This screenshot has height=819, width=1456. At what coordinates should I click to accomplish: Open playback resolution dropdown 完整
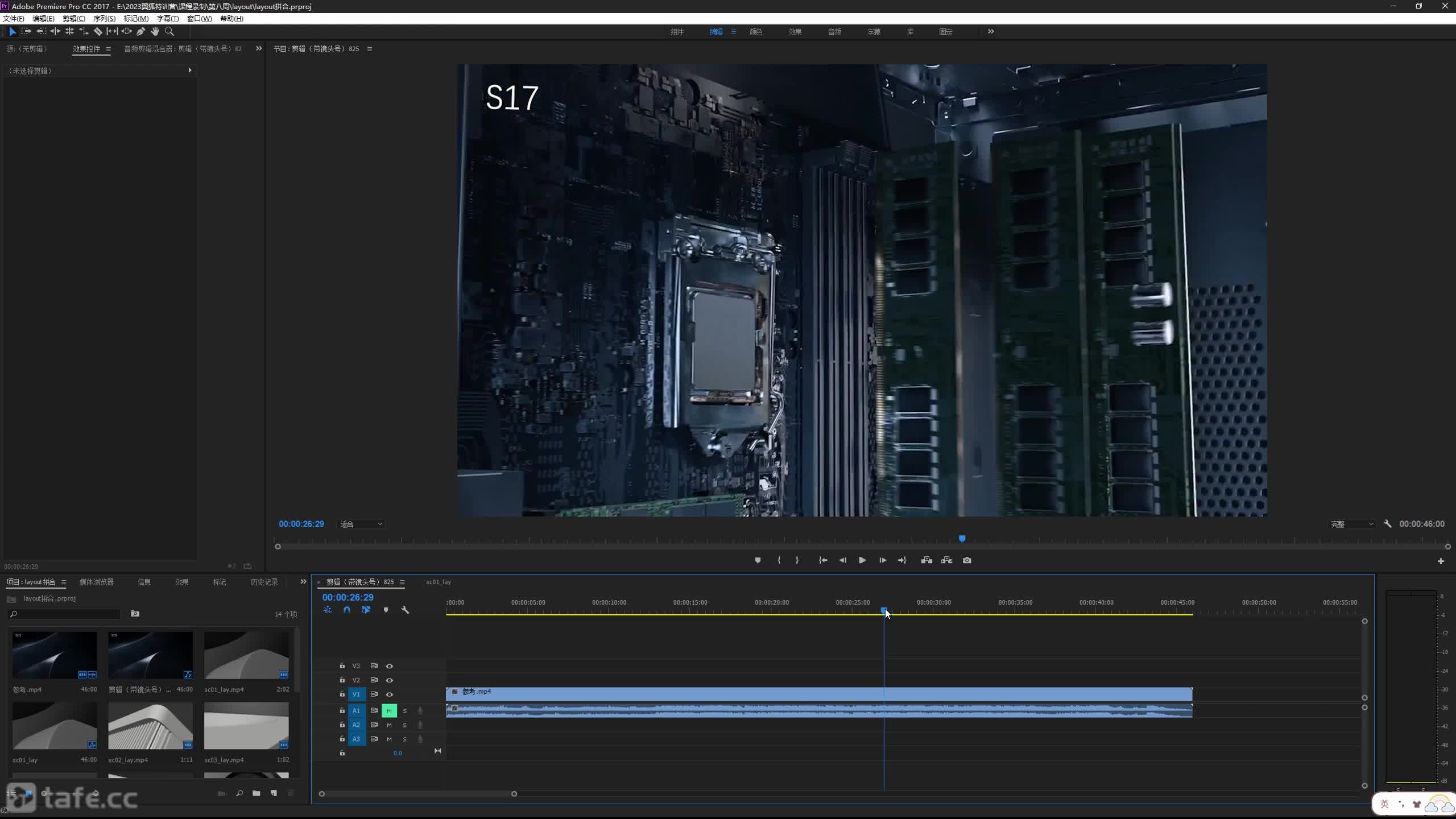(1351, 524)
